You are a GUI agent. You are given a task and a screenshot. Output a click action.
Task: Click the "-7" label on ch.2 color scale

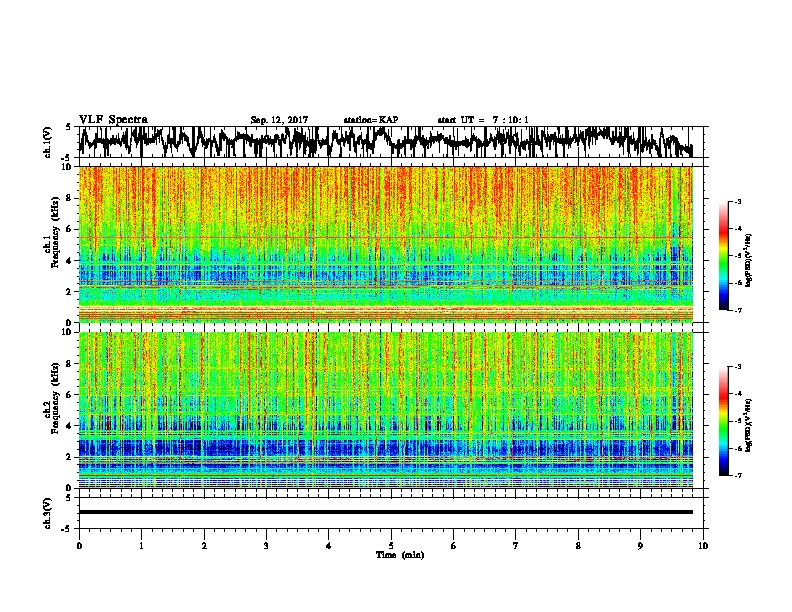(x=737, y=475)
